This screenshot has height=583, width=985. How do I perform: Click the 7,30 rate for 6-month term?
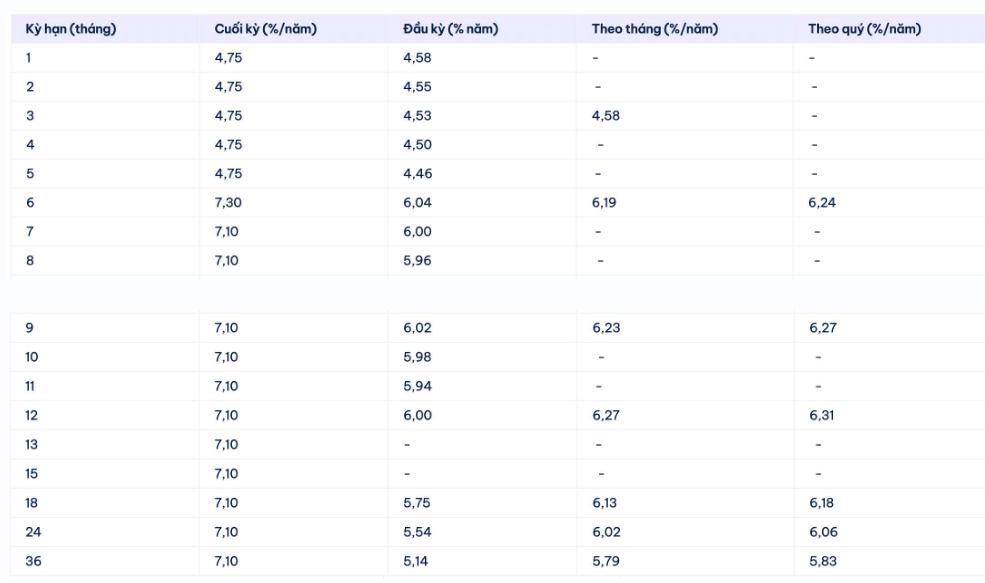(x=228, y=203)
